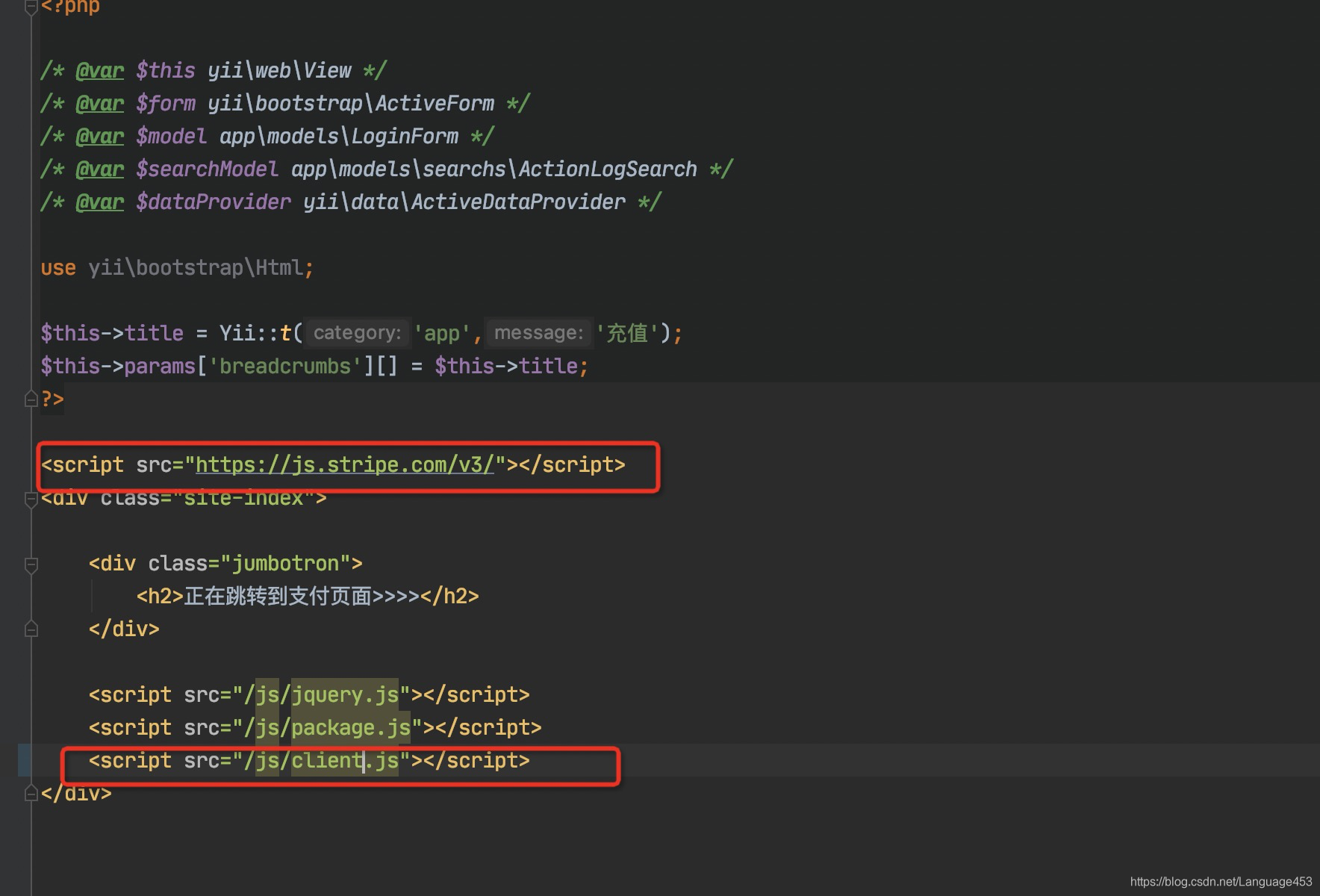Click the h2 text 正在跳转到支付页面
The image size is (1320, 896).
[x=278, y=596]
